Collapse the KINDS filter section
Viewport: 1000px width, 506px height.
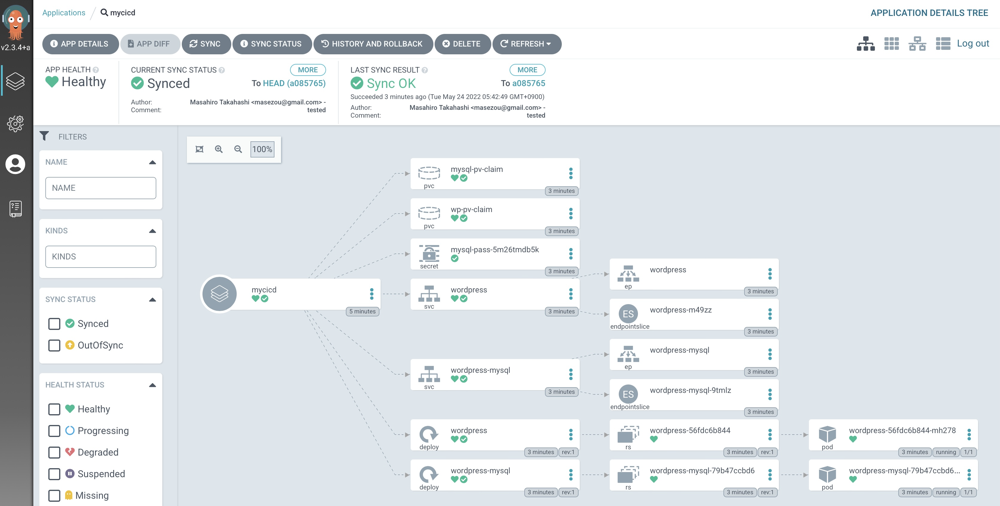click(x=152, y=231)
